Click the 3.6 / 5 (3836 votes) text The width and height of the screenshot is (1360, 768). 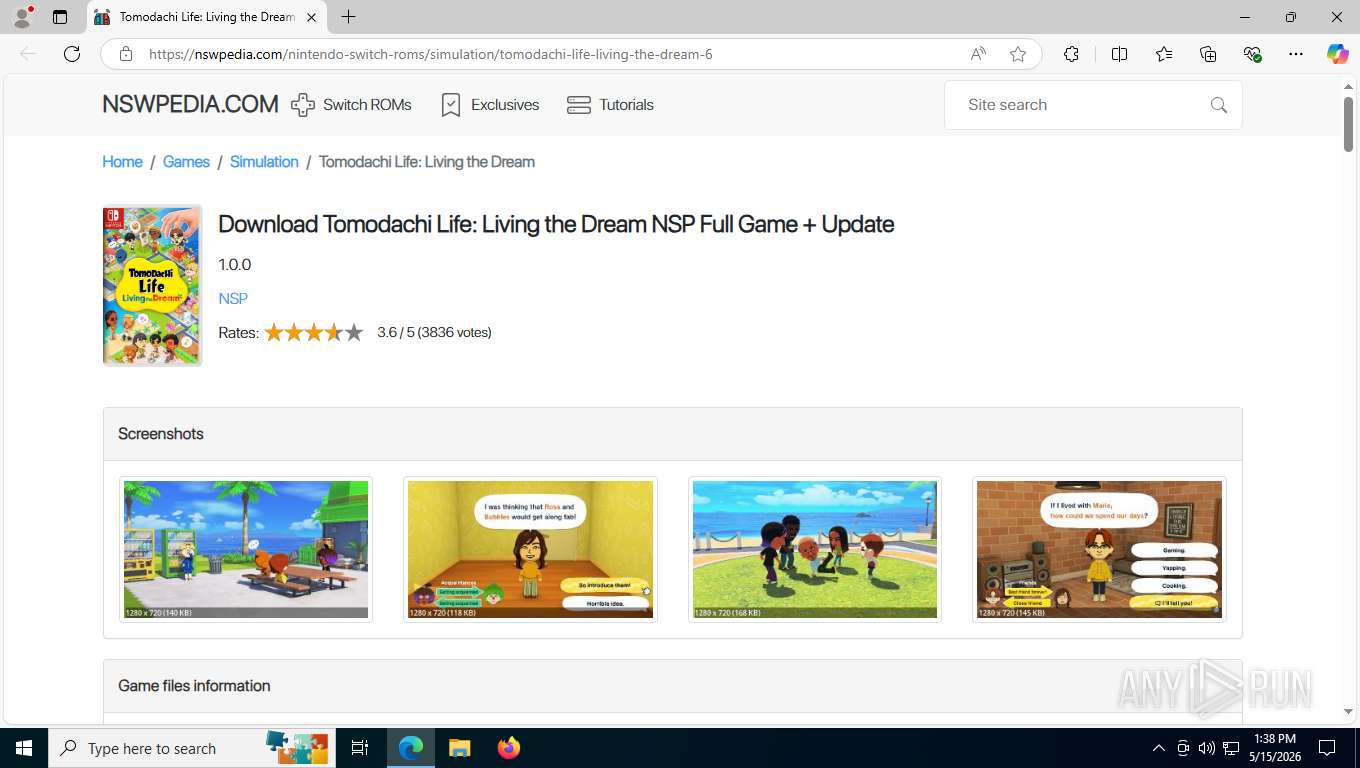click(x=434, y=332)
